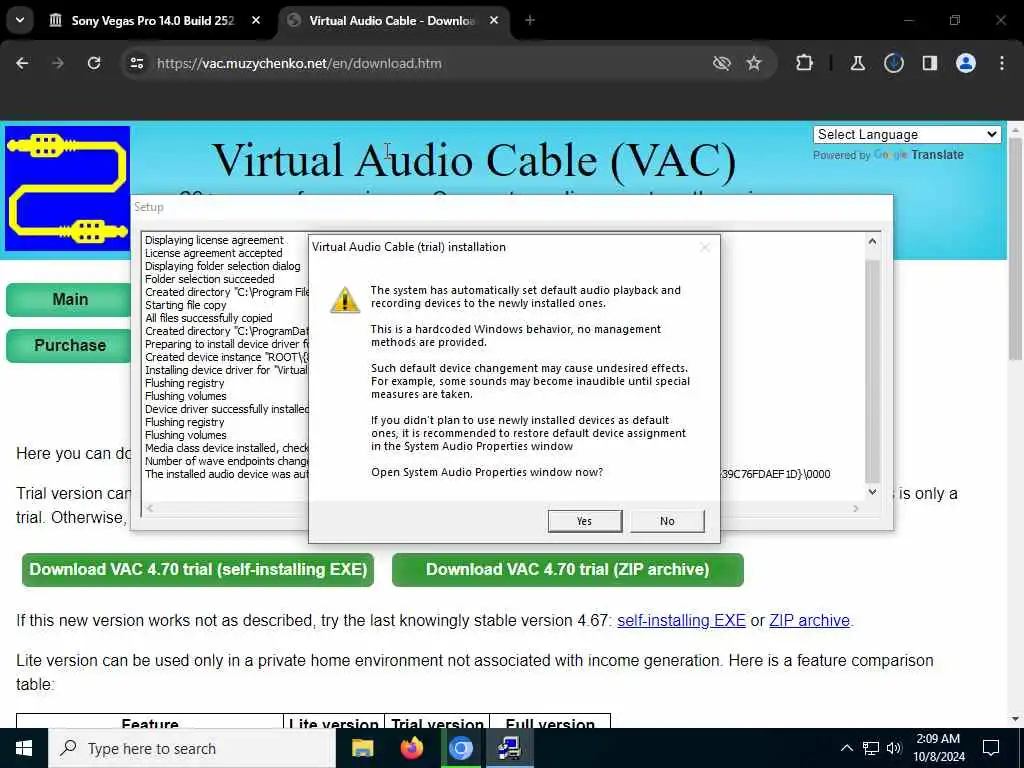Switch to Chrome on the taskbar
The image size is (1024, 768).
coord(460,748)
